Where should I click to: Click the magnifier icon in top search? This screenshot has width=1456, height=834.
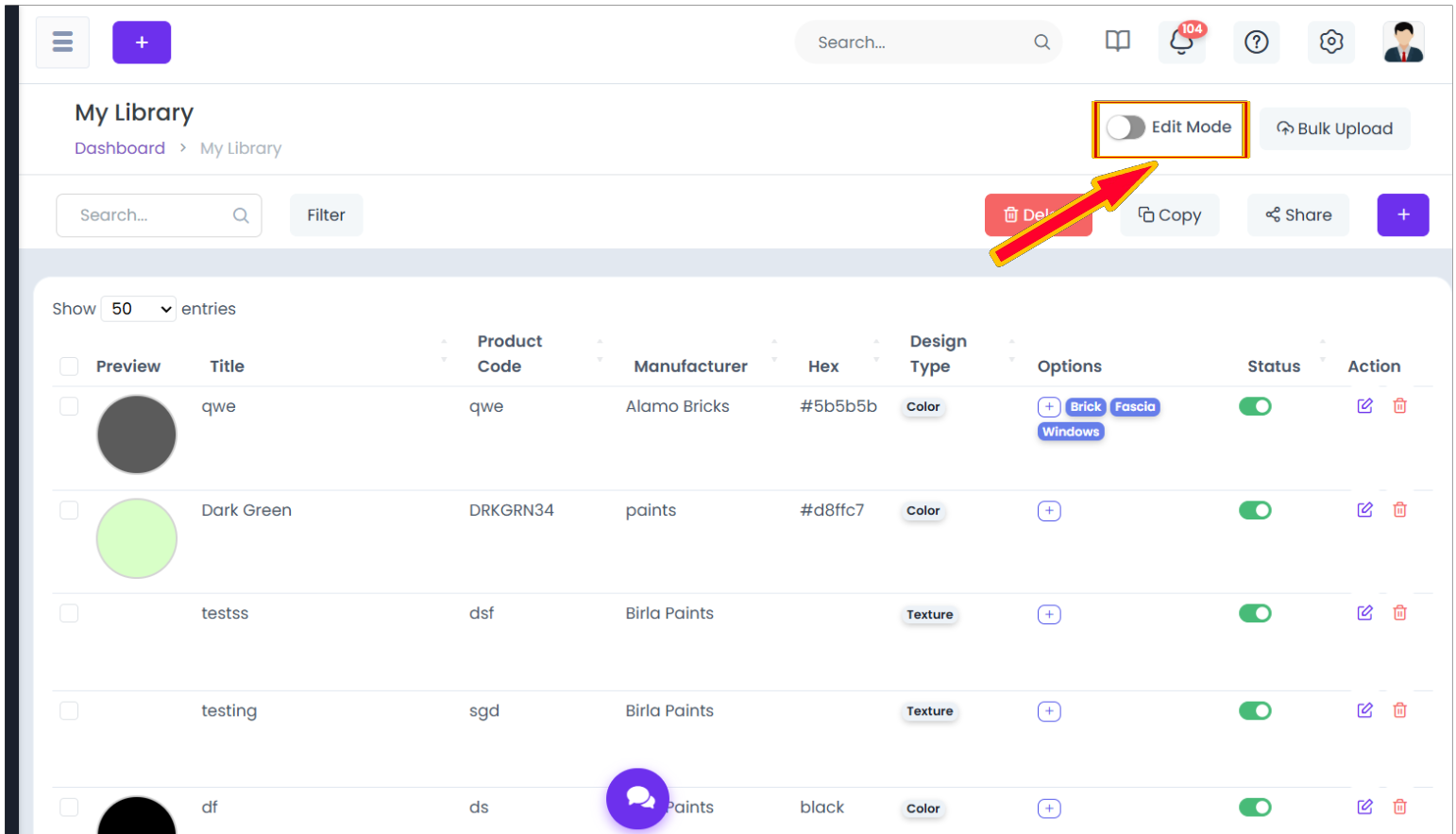click(1041, 43)
